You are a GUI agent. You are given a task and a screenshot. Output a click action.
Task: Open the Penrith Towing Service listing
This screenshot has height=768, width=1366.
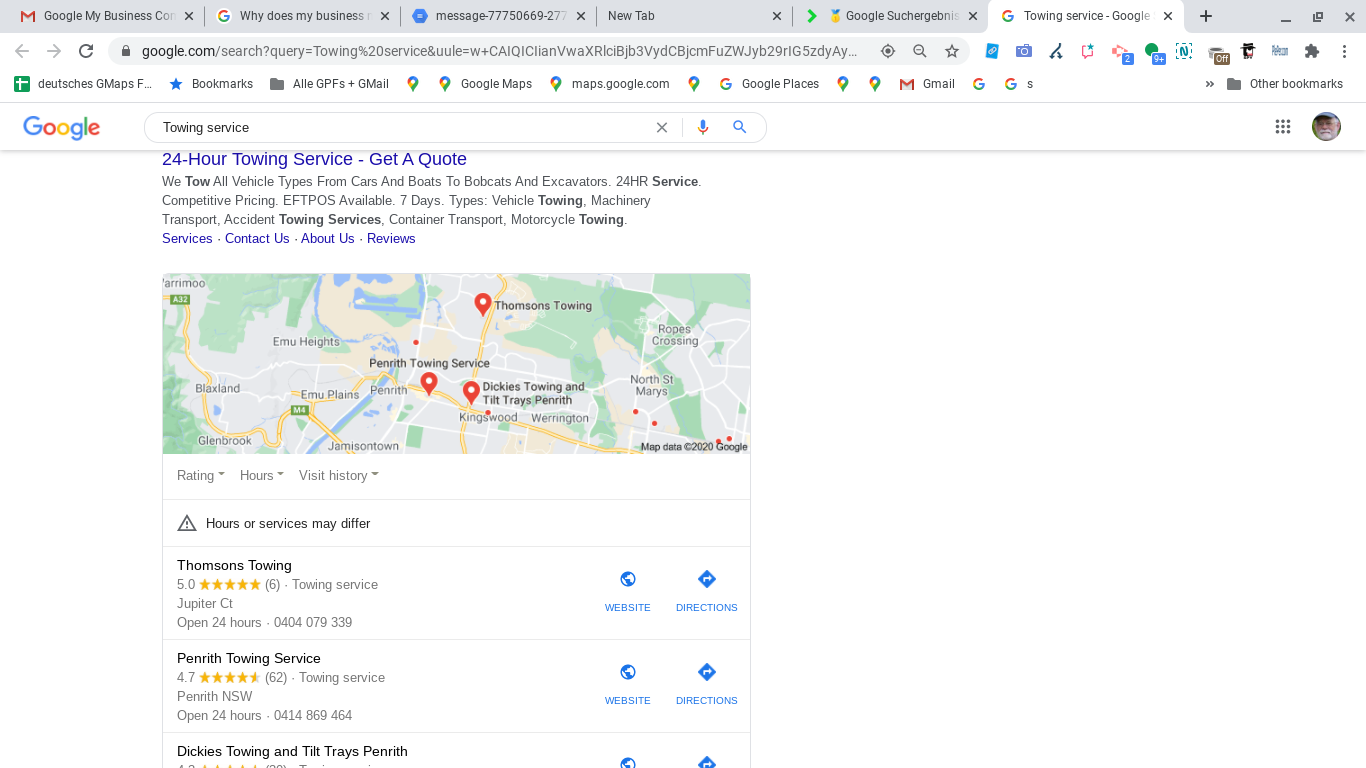click(249, 658)
